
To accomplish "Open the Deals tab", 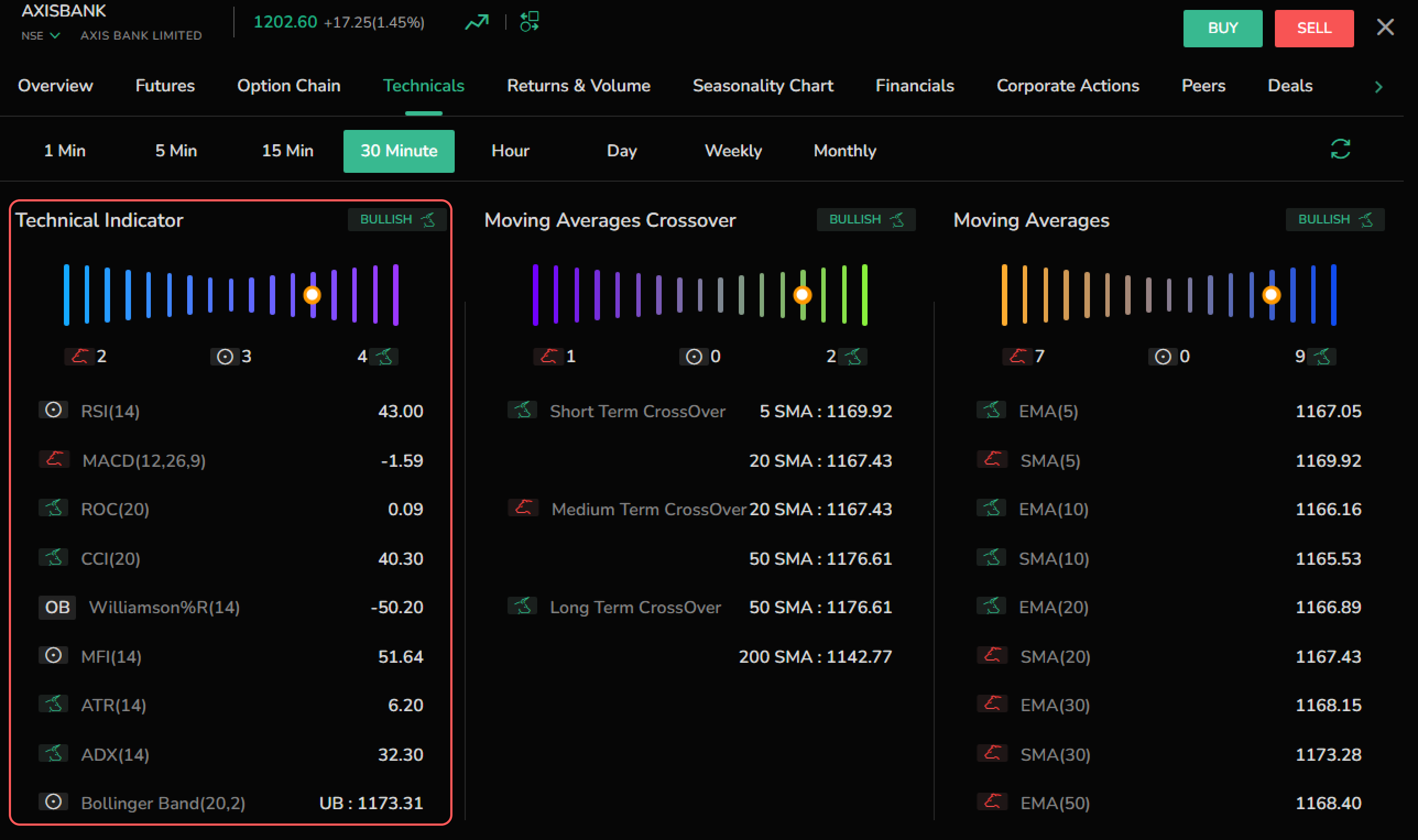I will [1290, 85].
